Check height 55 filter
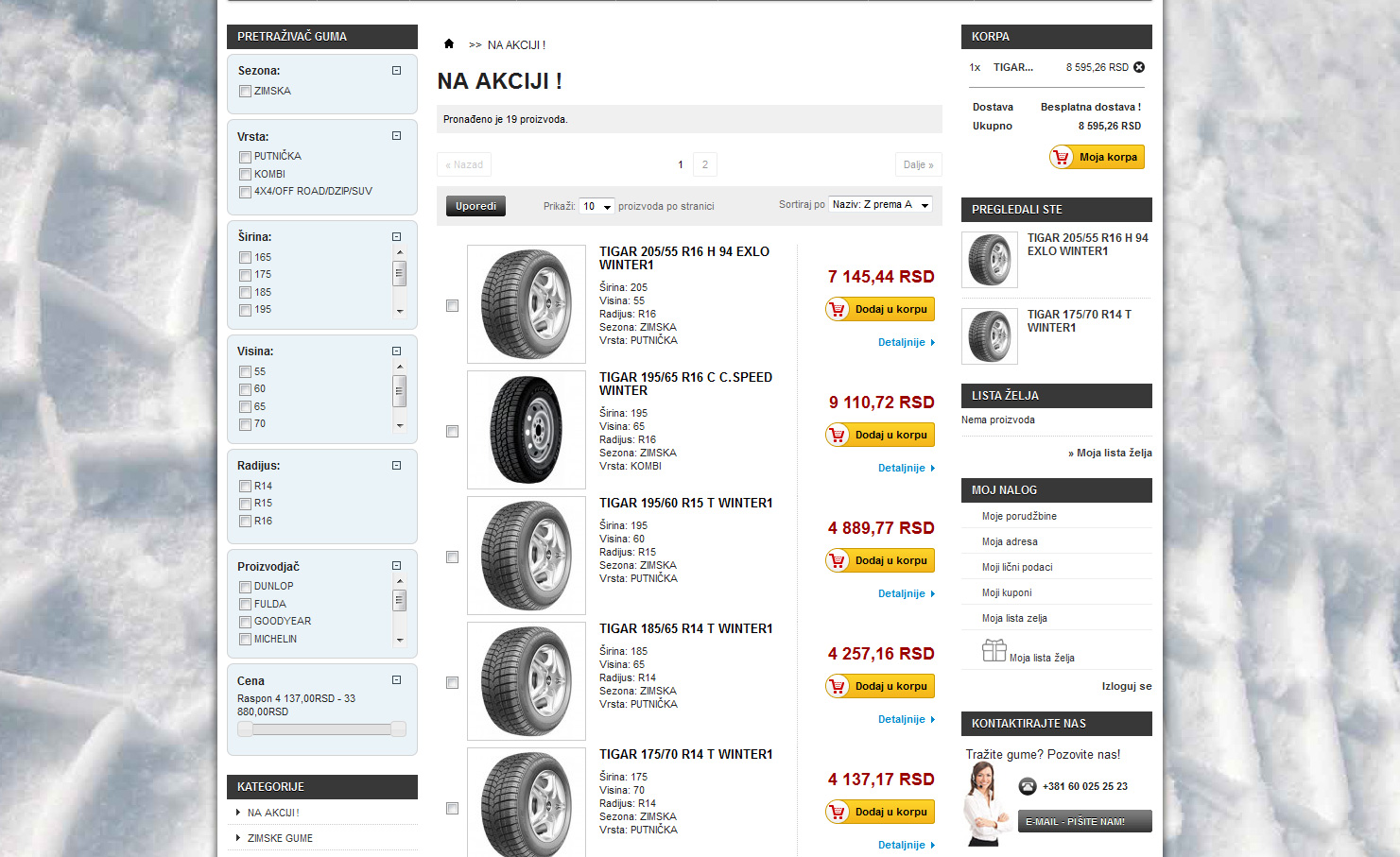 click(246, 372)
